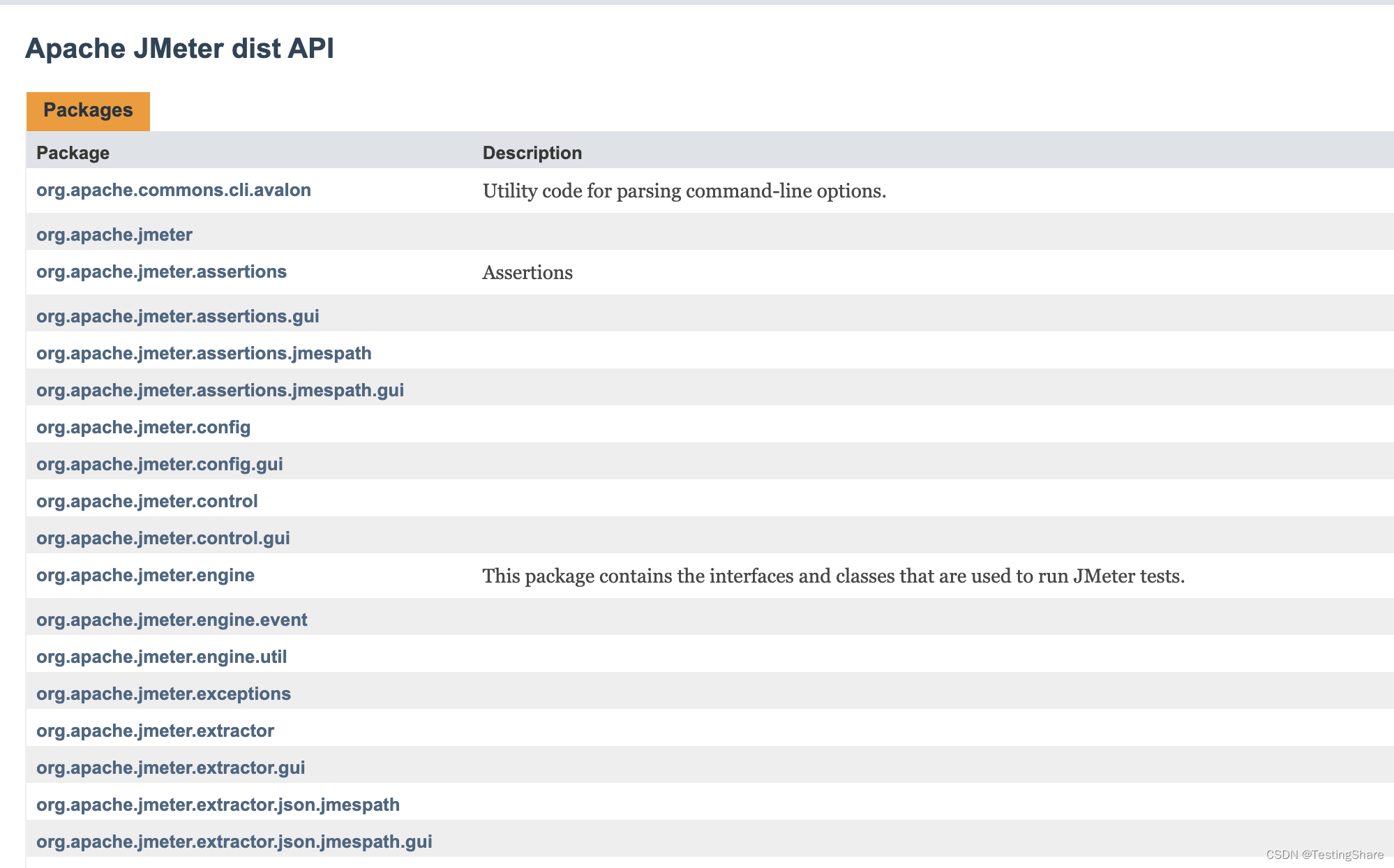Viewport: 1394px width, 868px height.
Task: Click the 'Apache JMeter dist API' heading
Action: [x=179, y=48]
